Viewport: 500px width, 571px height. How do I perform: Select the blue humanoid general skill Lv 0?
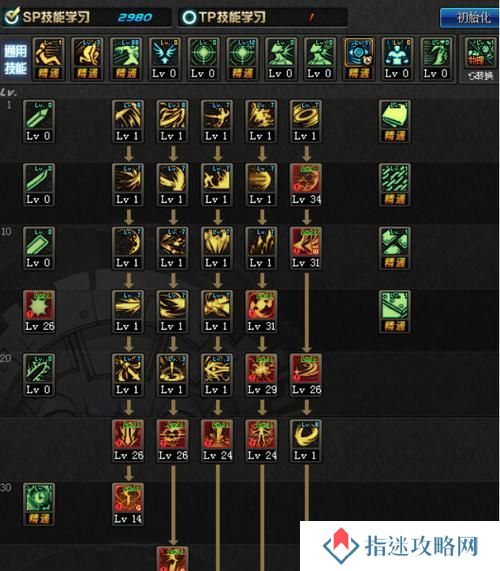pyautogui.click(x=397, y=59)
